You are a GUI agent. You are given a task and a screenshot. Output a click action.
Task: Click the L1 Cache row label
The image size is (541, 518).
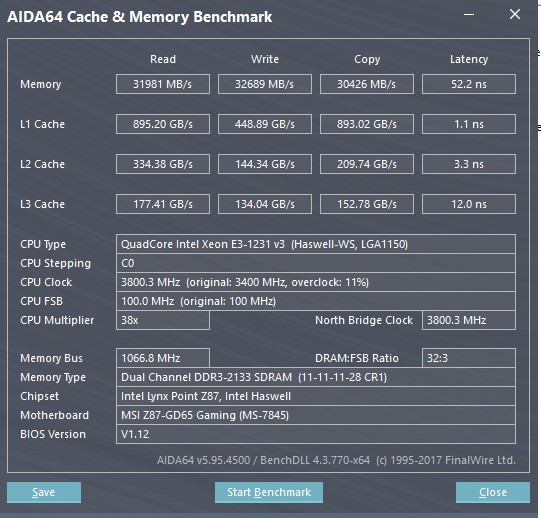[x=42, y=124]
